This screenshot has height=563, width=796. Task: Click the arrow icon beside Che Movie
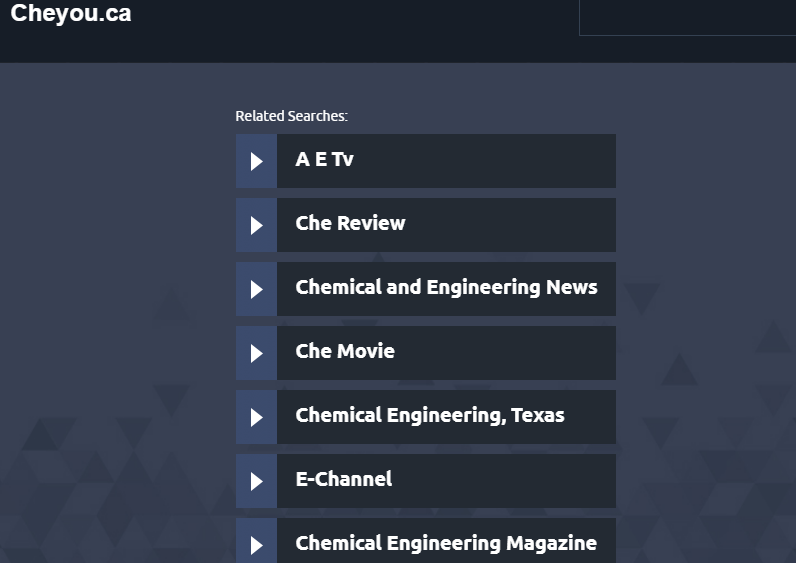tap(256, 353)
